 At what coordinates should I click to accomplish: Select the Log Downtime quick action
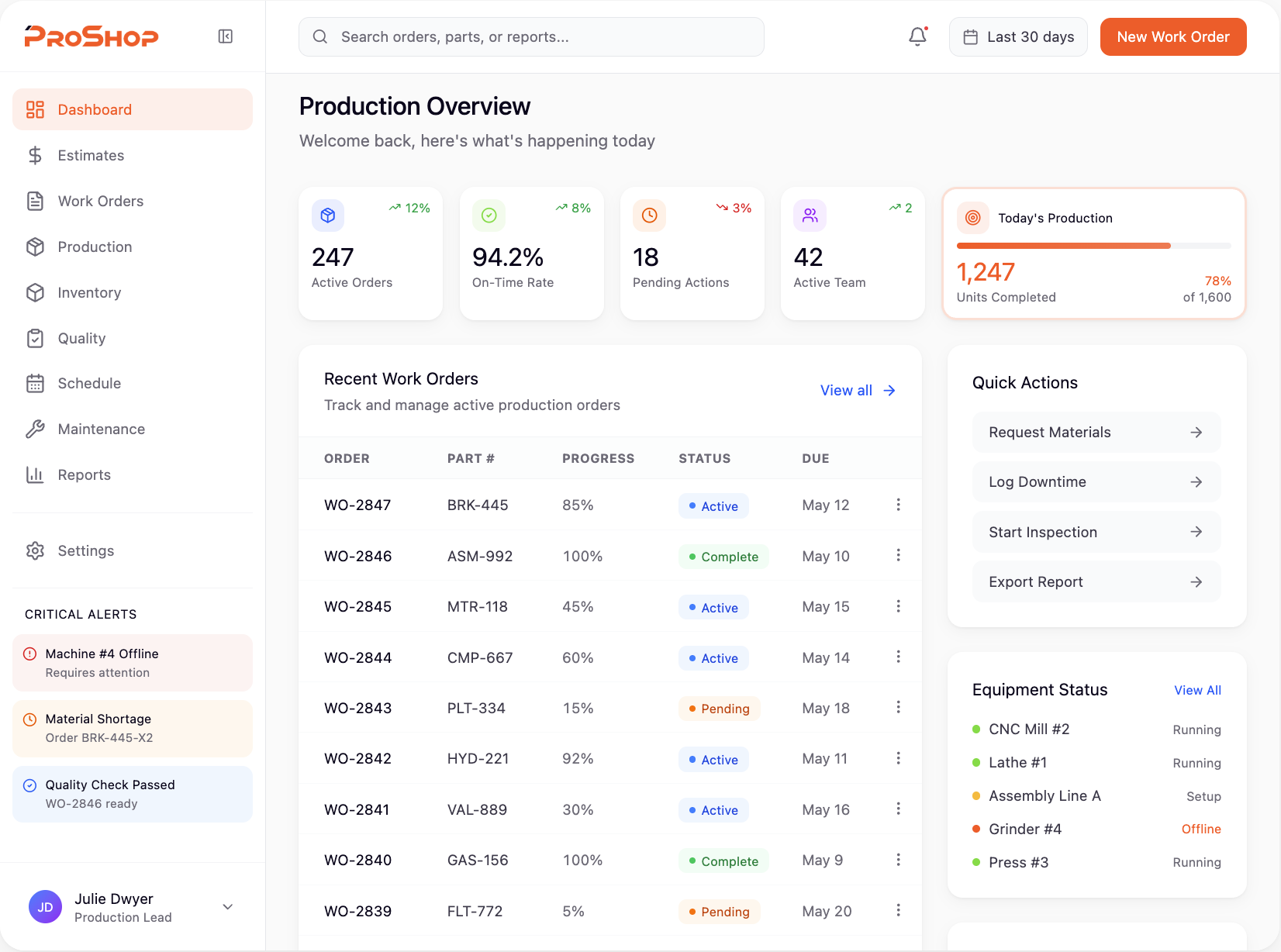pyautogui.click(x=1096, y=482)
